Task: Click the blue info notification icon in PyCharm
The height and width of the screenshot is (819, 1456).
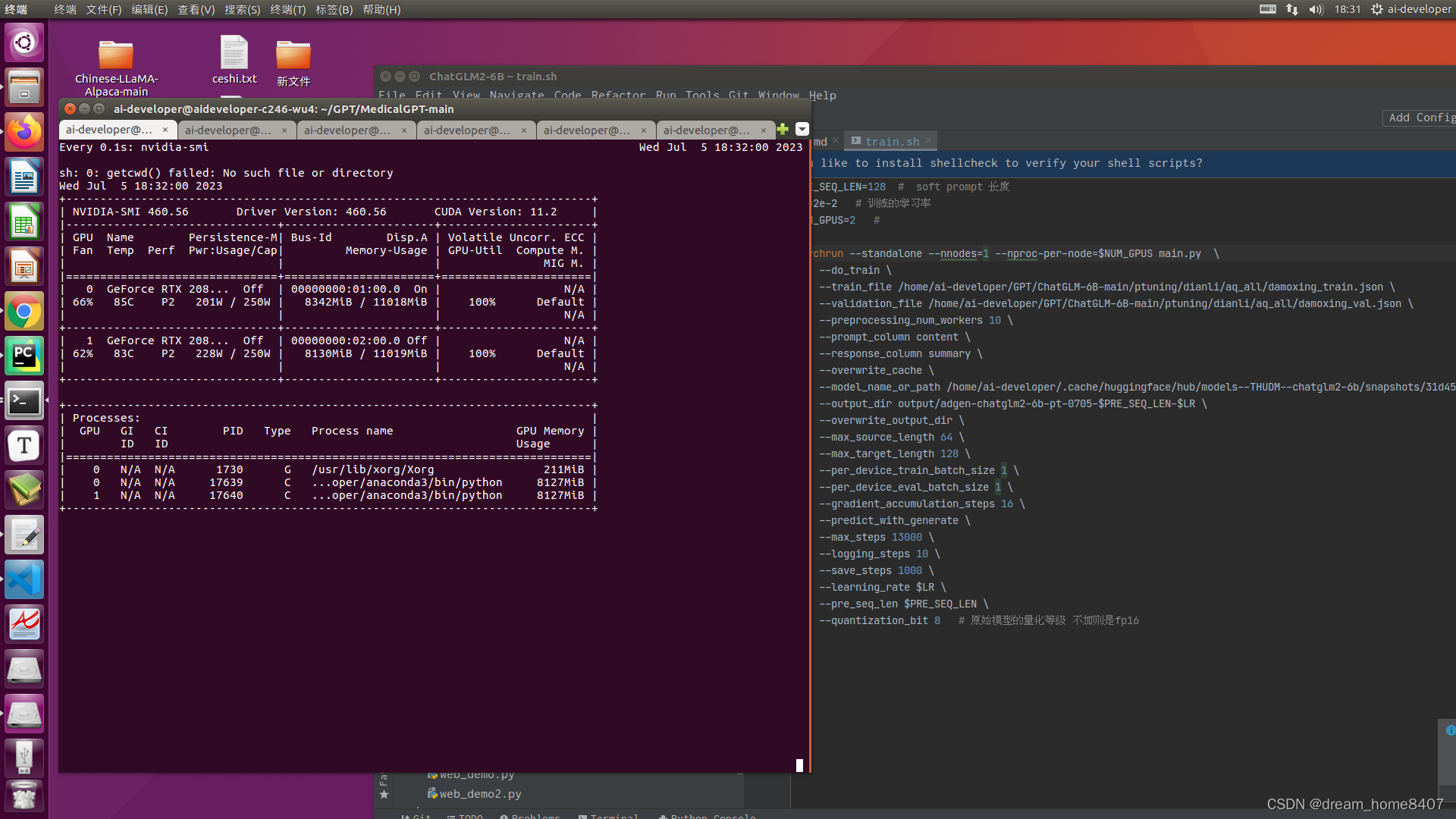Action: pyautogui.click(x=1450, y=730)
